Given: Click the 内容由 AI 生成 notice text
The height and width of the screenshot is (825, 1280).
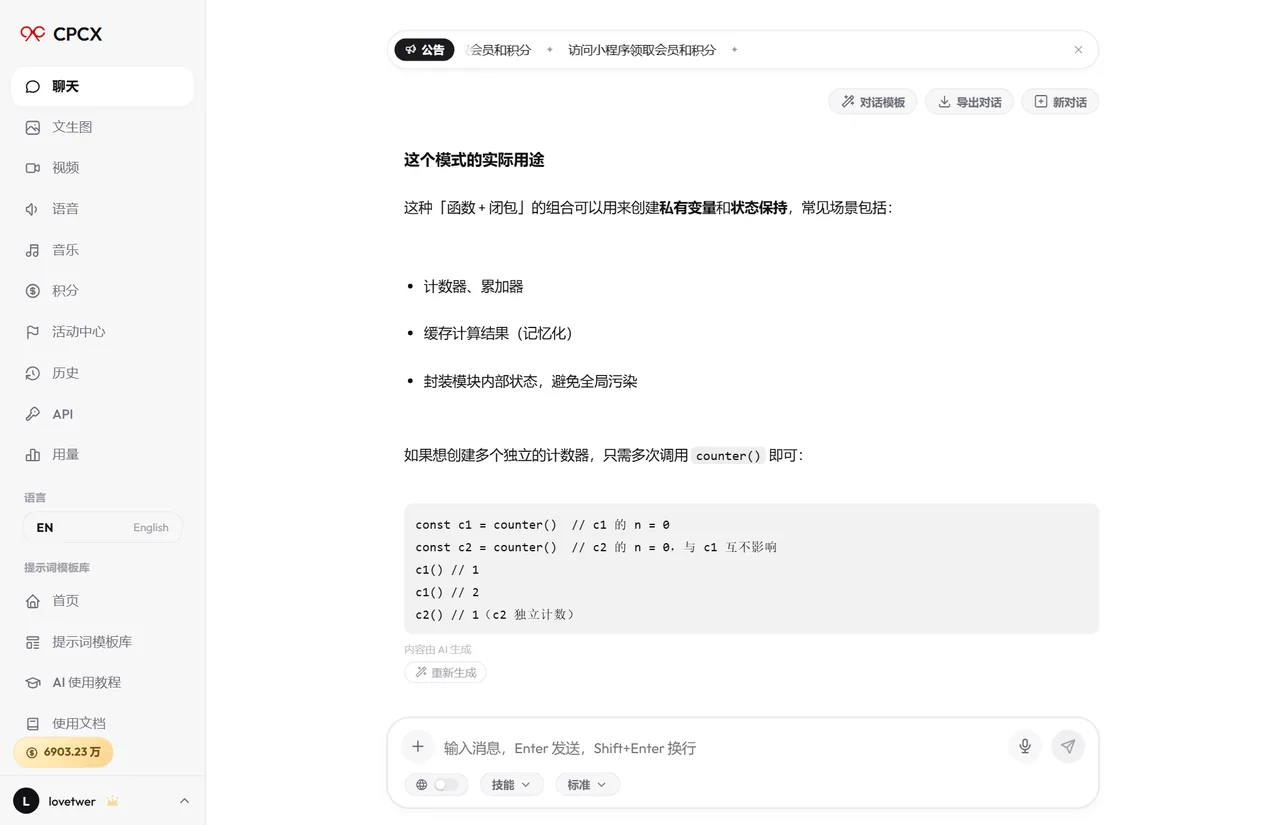Looking at the screenshot, I should pos(438,650).
